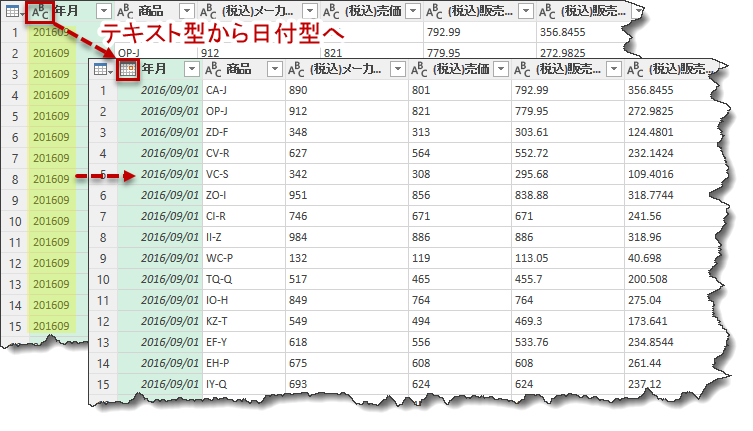Open the table menu icon of the back table

point(14,12)
